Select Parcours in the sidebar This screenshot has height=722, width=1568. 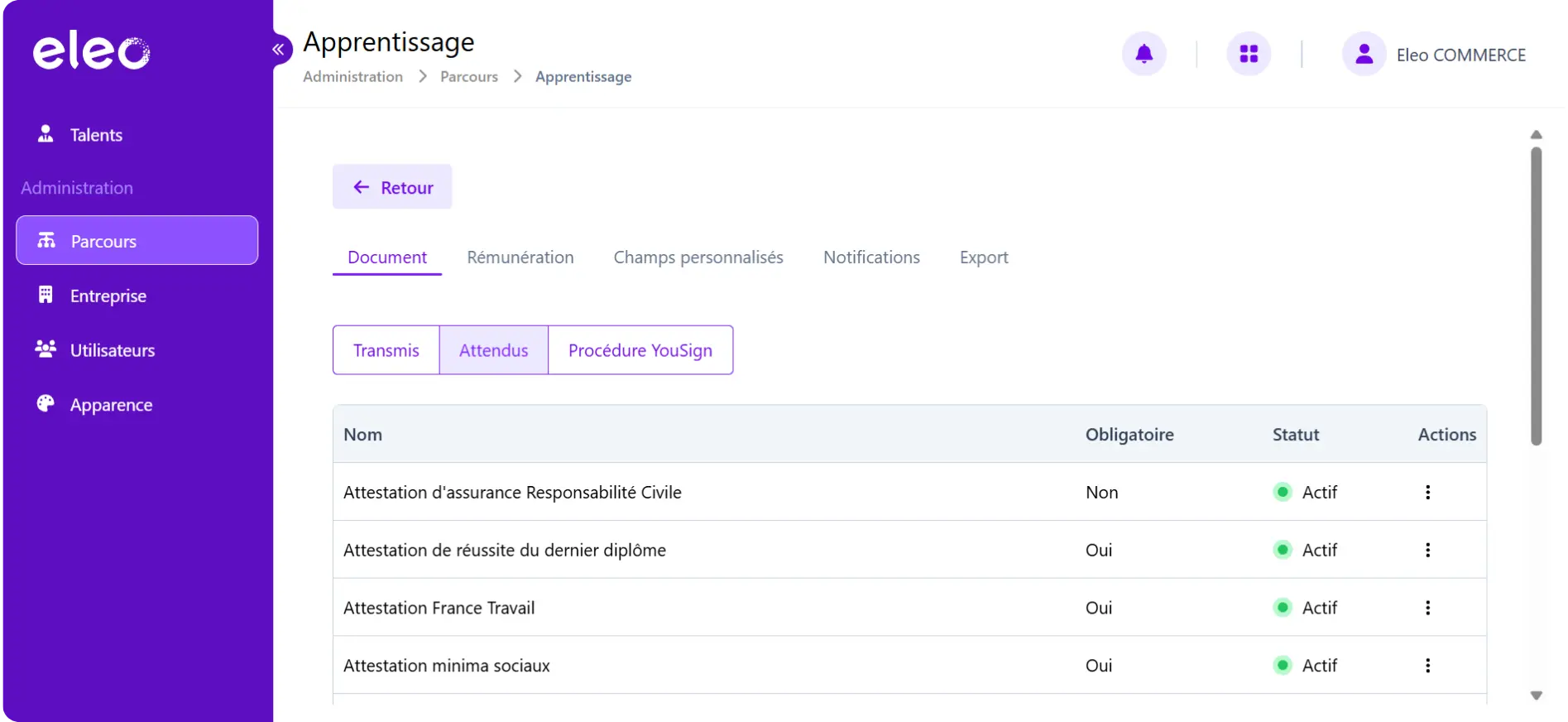pyautogui.click(x=137, y=241)
